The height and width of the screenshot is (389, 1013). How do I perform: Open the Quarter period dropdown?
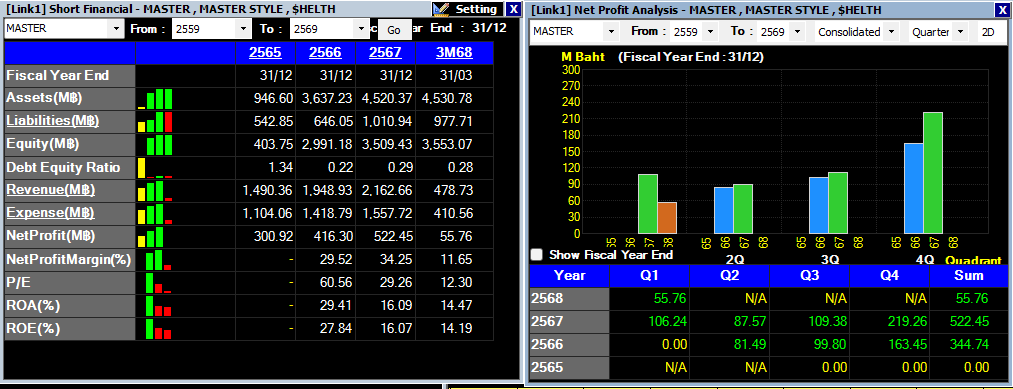(959, 32)
